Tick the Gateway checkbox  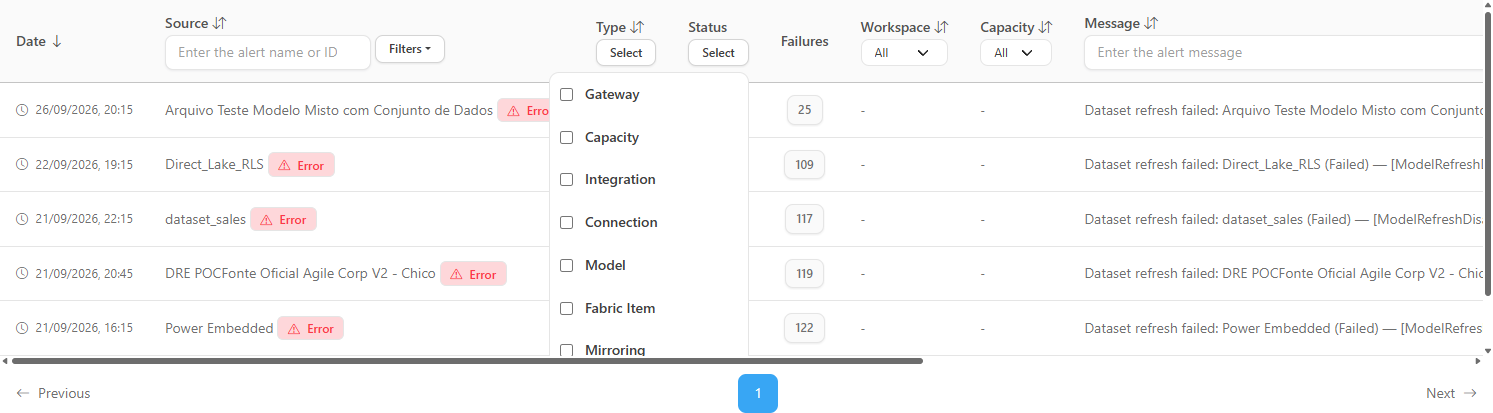click(566, 94)
